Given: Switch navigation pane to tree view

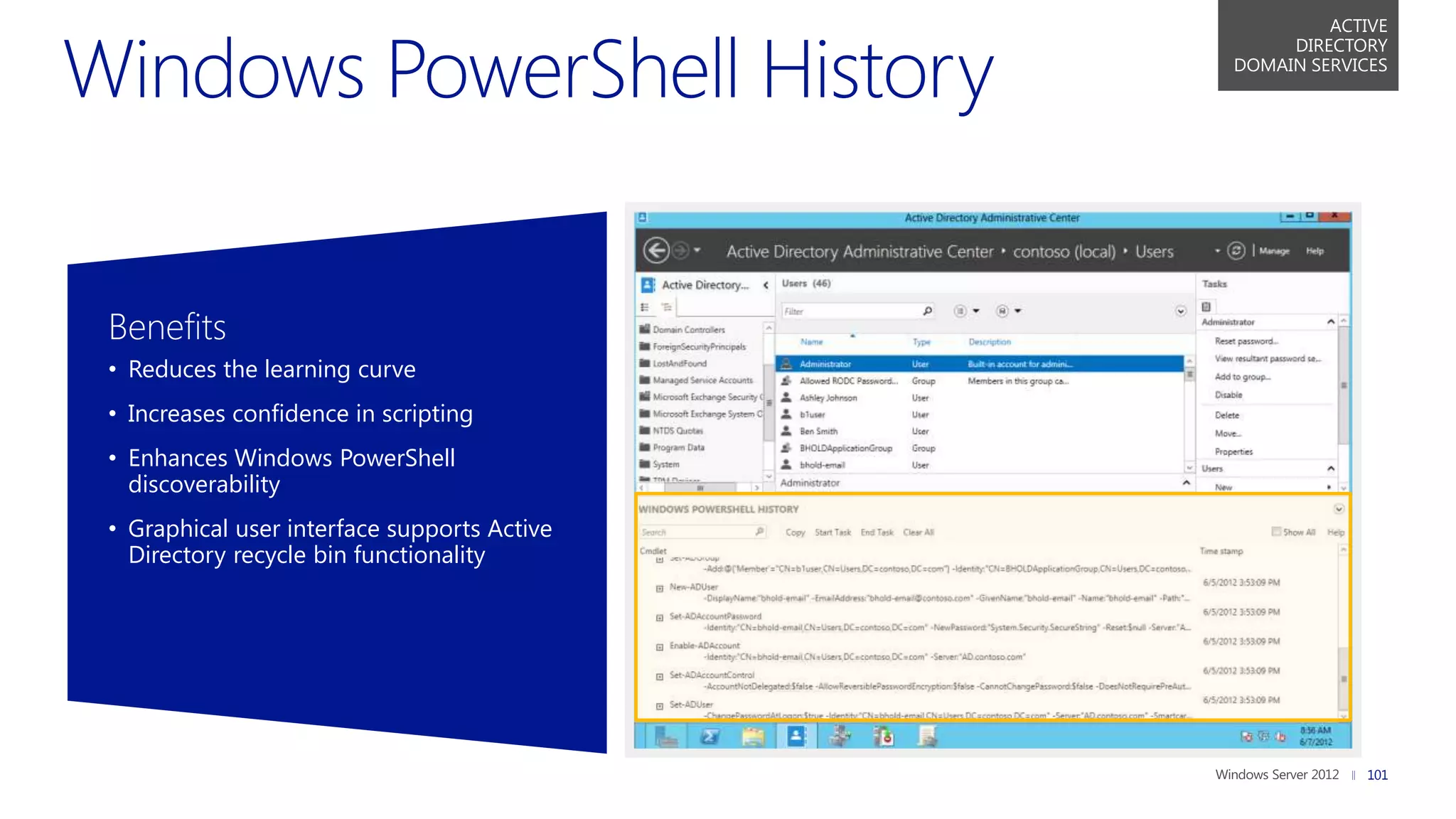Looking at the screenshot, I should [x=666, y=307].
